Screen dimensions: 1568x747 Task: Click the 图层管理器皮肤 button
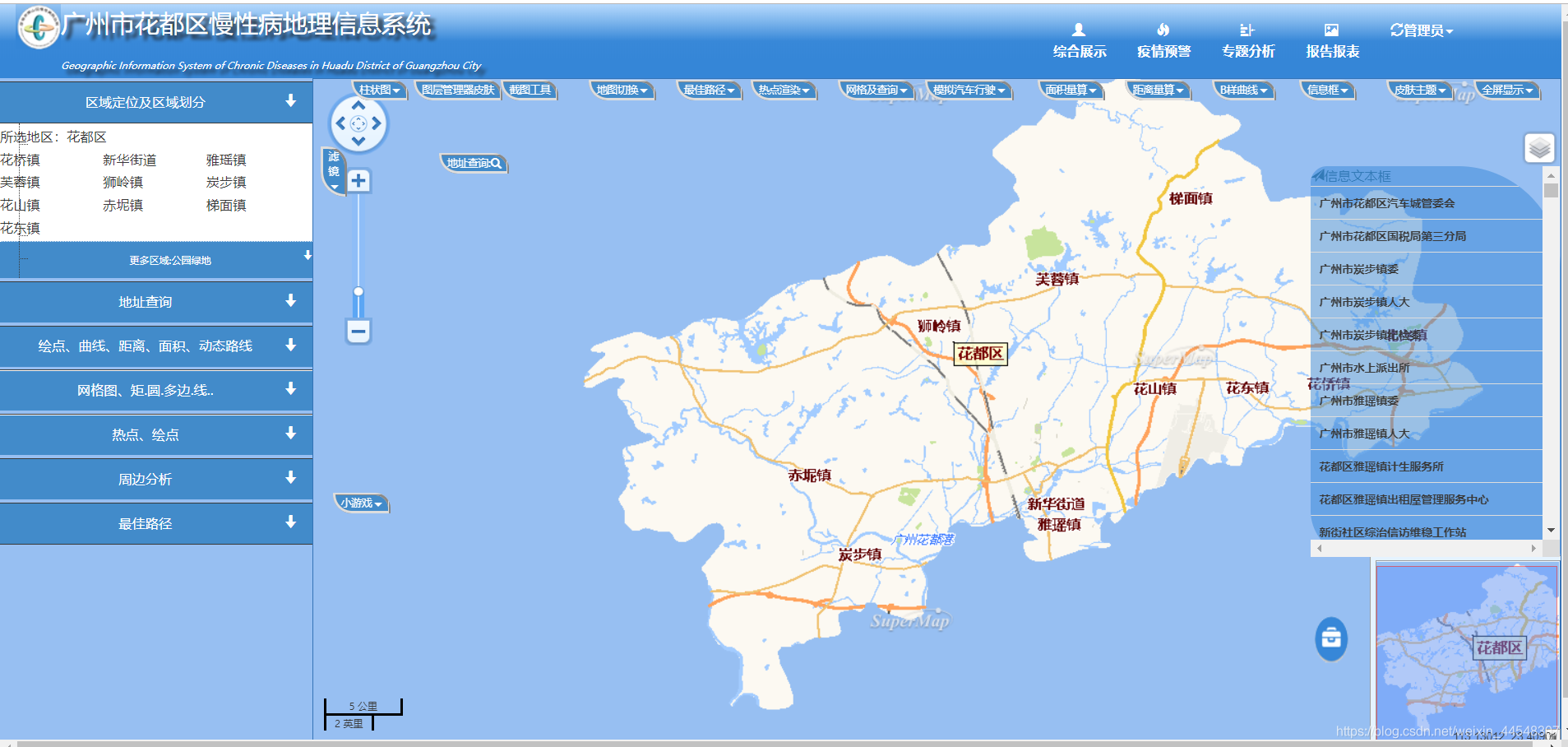[458, 90]
